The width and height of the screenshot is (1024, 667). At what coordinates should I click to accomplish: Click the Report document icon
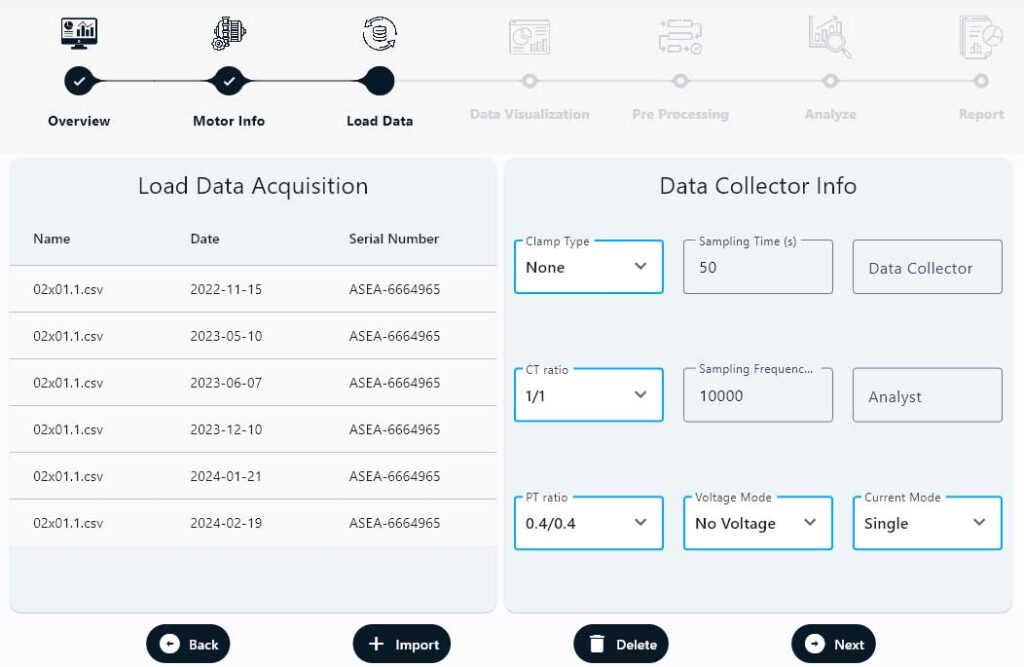(x=980, y=37)
